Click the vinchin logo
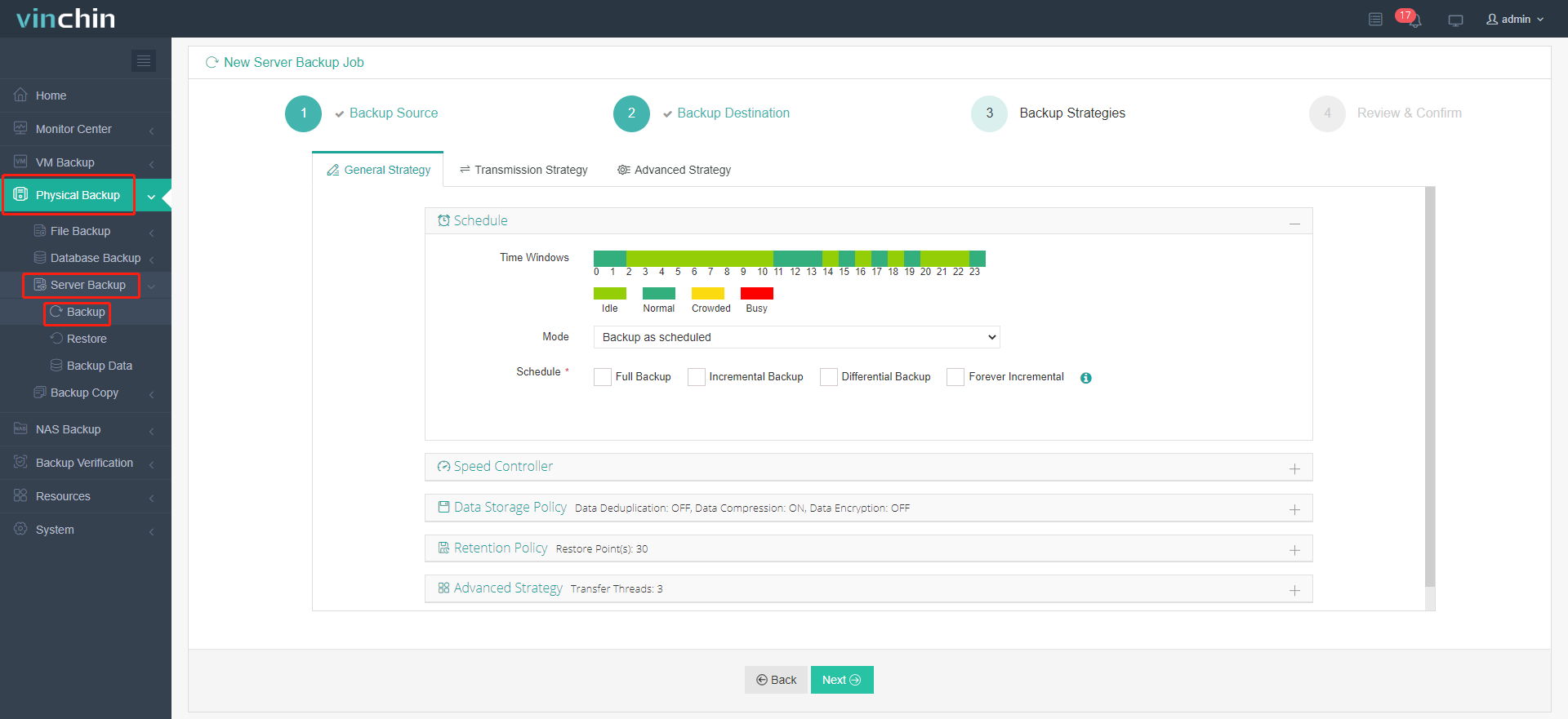Screen dimensions: 1568x719 pos(65,18)
